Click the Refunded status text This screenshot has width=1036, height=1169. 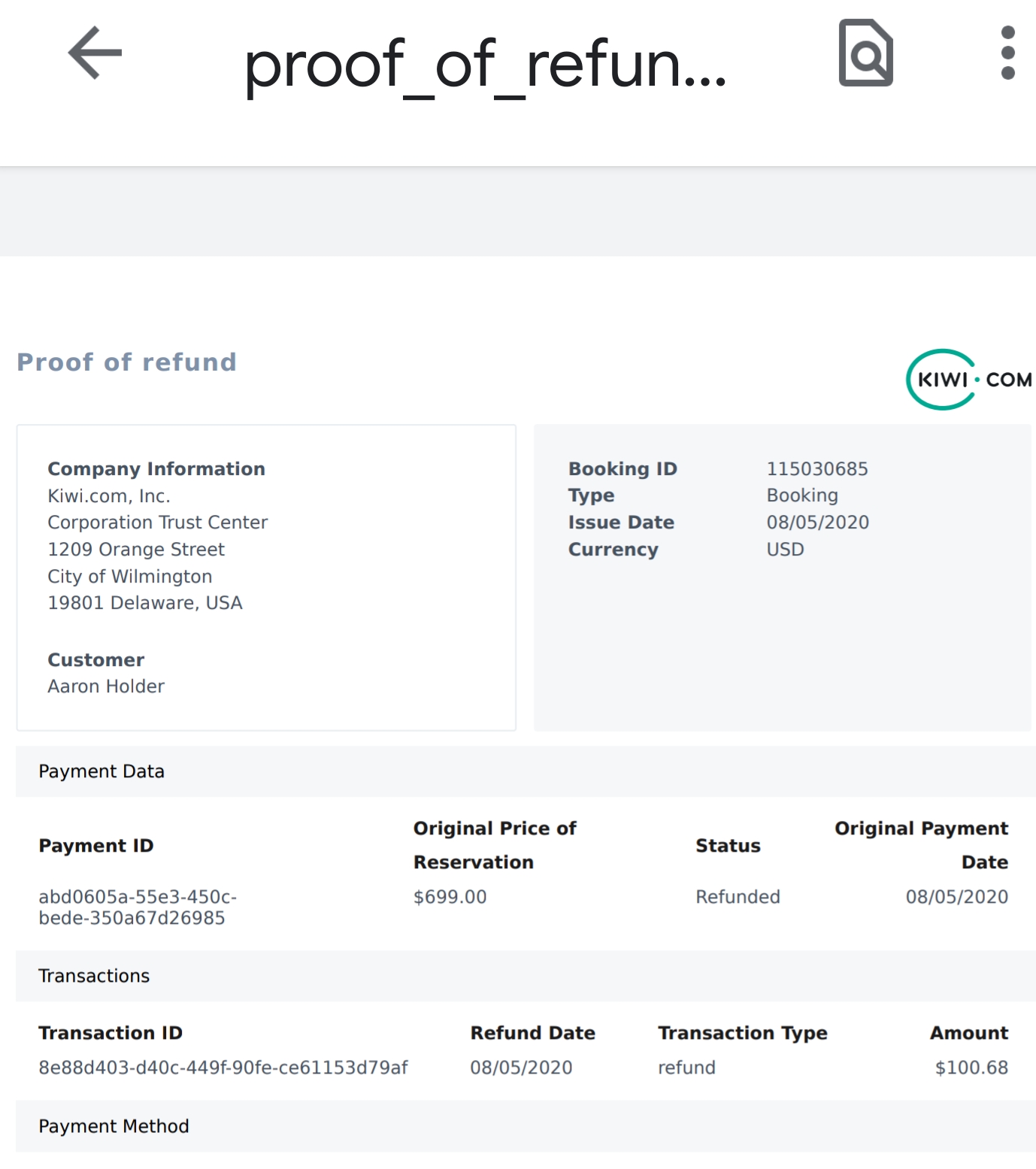(x=738, y=897)
